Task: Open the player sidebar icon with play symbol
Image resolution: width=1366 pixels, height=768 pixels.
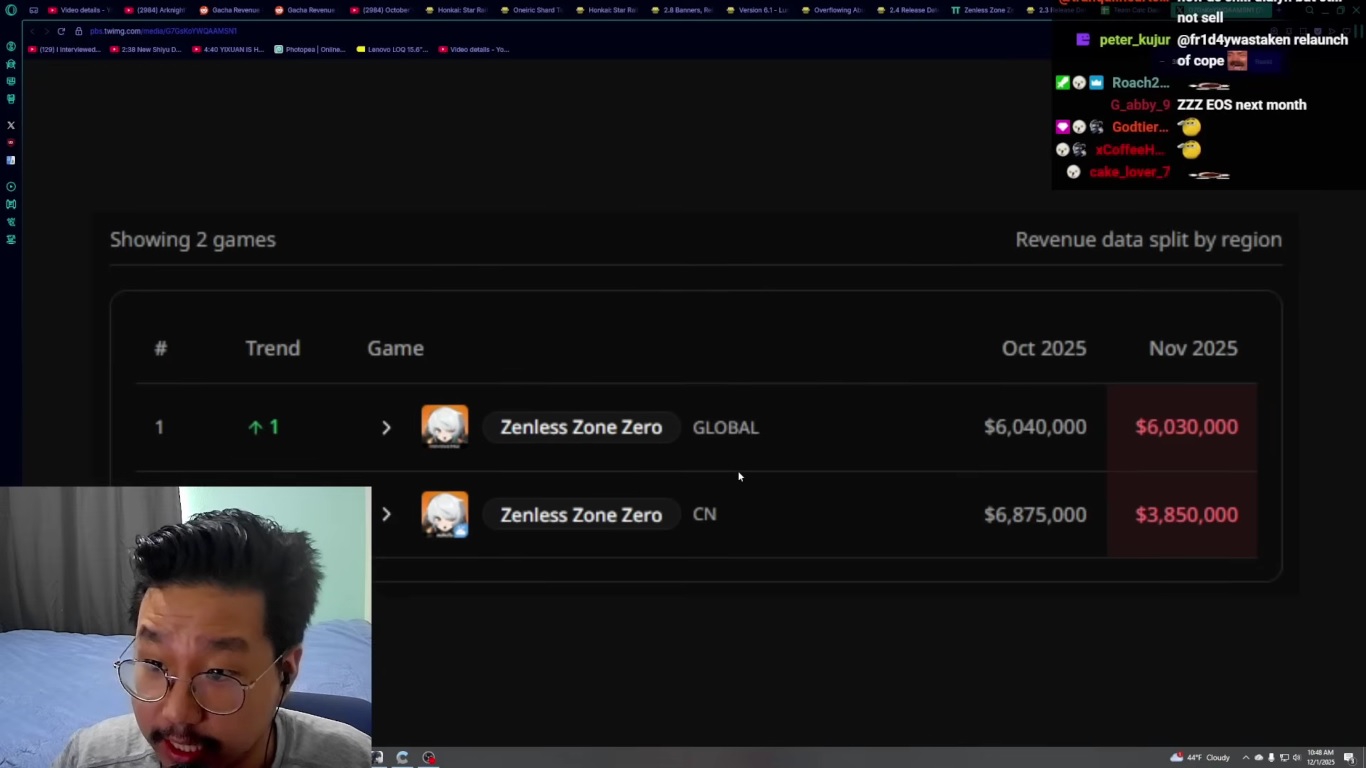Action: click(11, 187)
